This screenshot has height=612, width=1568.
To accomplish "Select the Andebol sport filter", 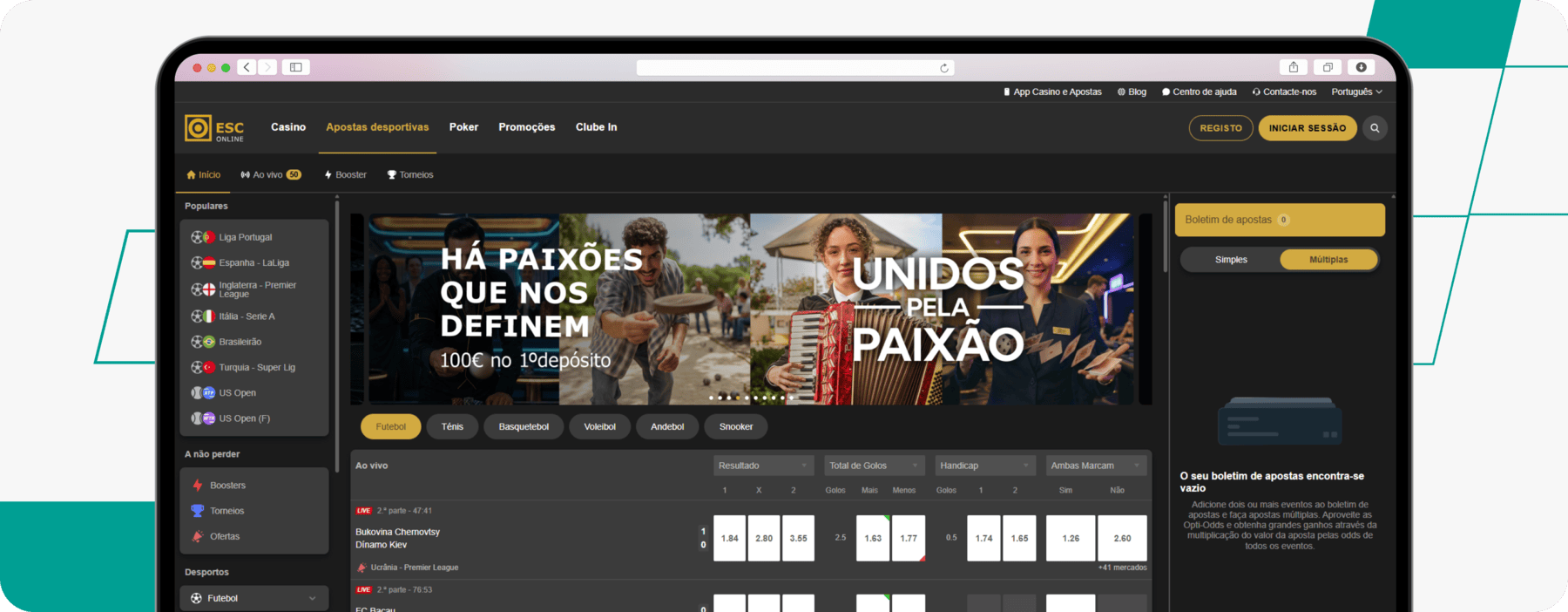I will tap(667, 426).
